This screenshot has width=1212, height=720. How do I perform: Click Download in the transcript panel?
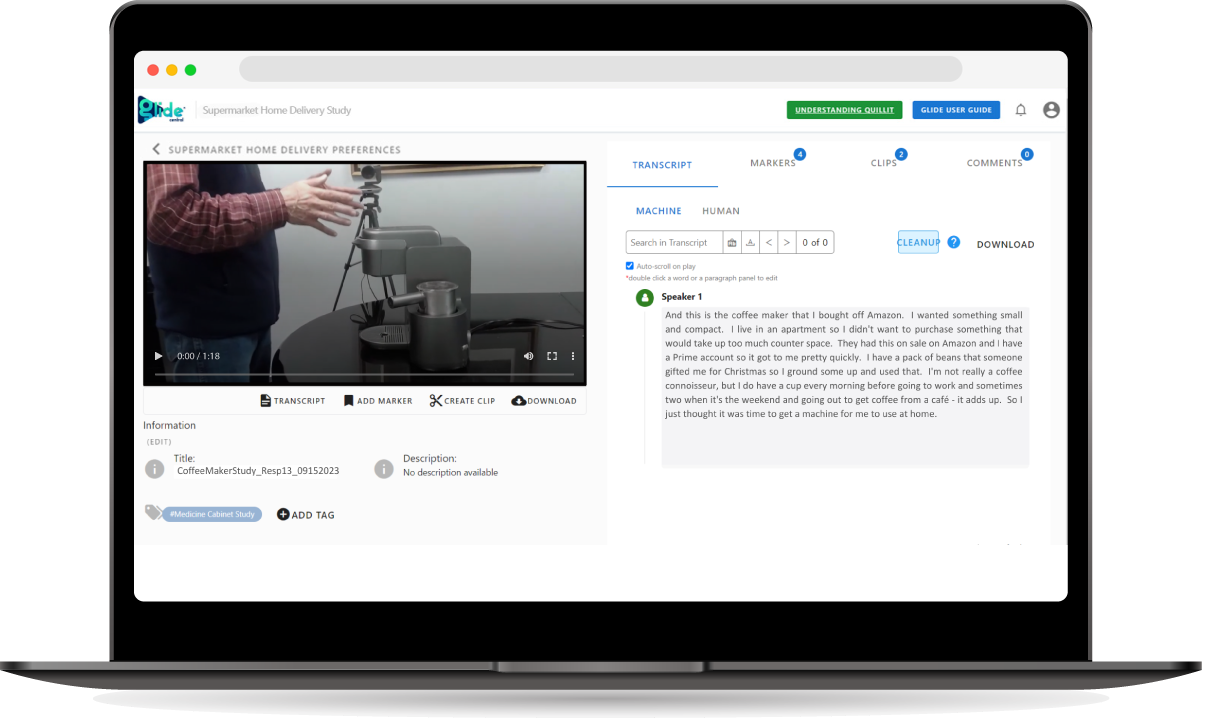click(x=1005, y=244)
